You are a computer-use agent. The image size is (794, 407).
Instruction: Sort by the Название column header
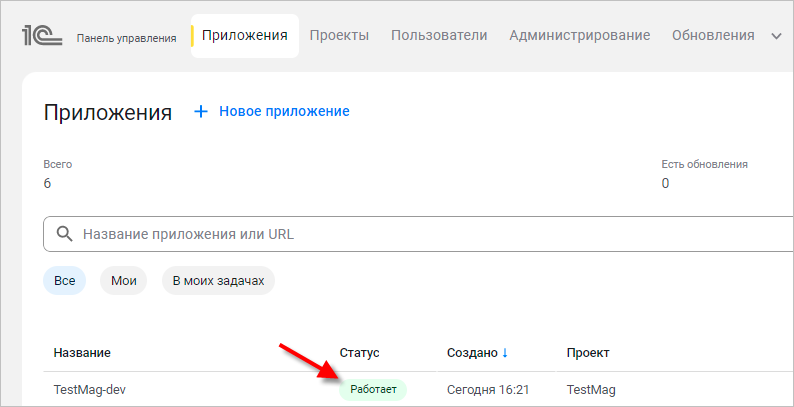click(82, 353)
